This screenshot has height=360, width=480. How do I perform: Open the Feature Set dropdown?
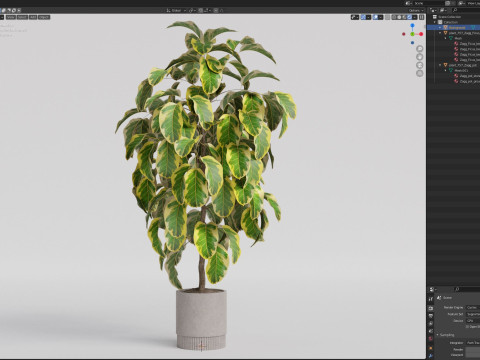click(473, 314)
